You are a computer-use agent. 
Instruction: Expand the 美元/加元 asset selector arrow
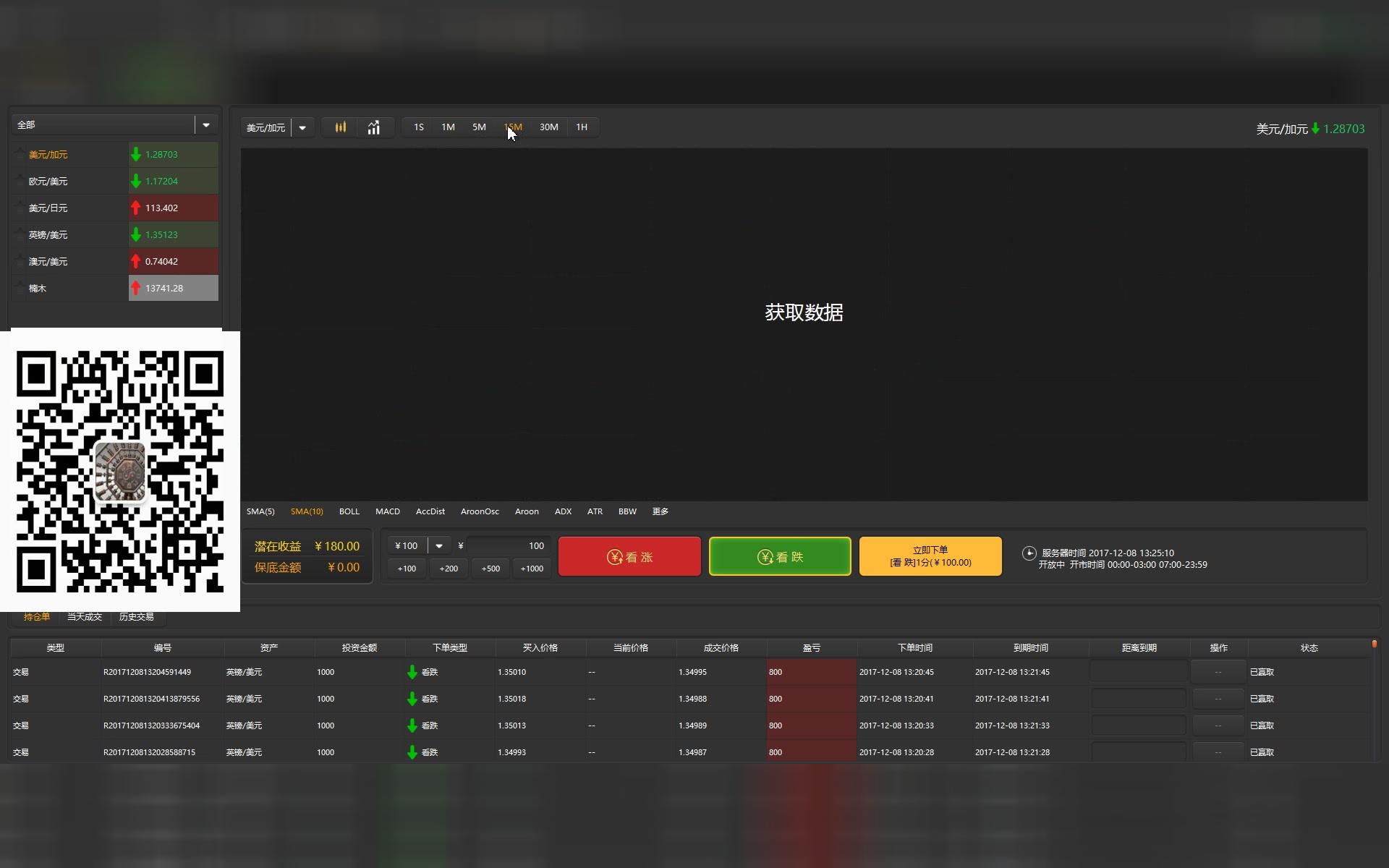302,128
